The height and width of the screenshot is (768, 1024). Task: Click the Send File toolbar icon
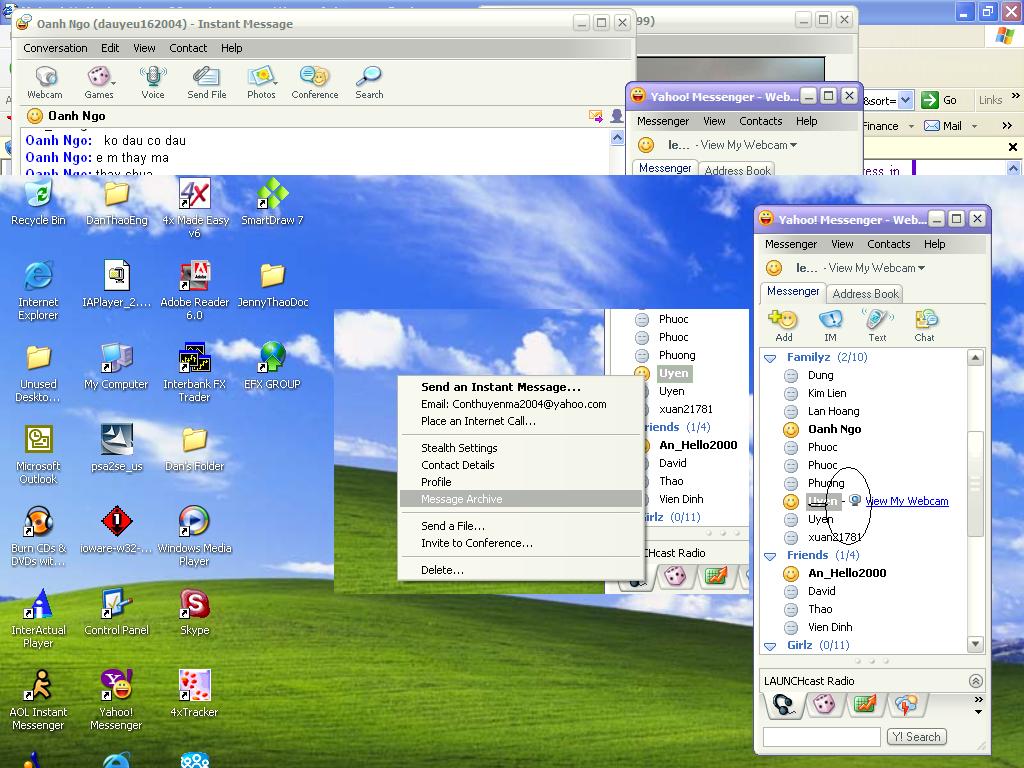(x=206, y=82)
